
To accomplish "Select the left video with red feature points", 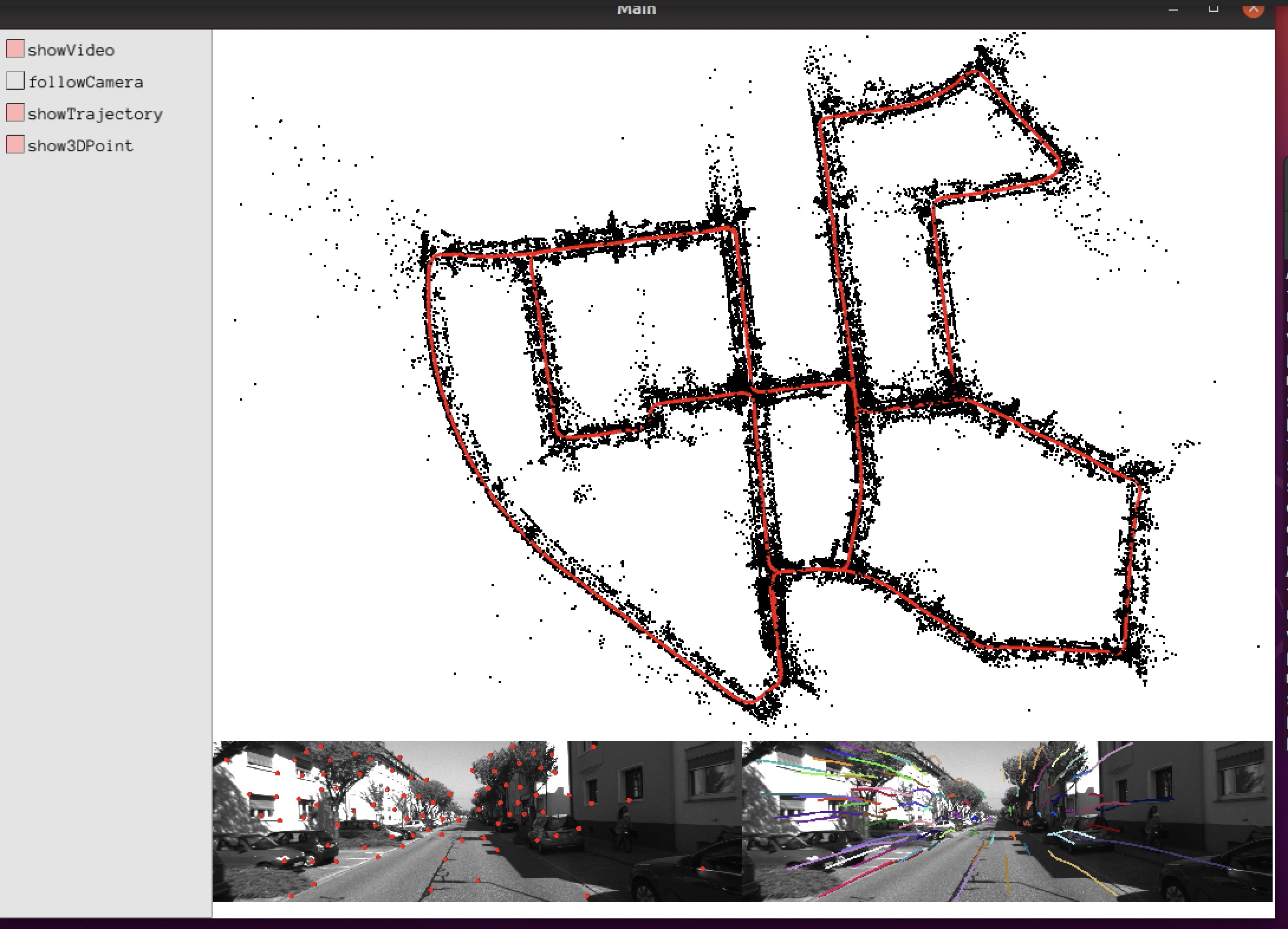I will [476, 821].
